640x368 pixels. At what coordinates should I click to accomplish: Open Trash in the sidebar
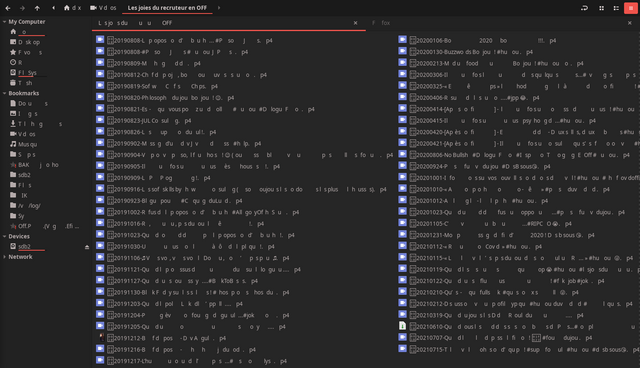22,83
